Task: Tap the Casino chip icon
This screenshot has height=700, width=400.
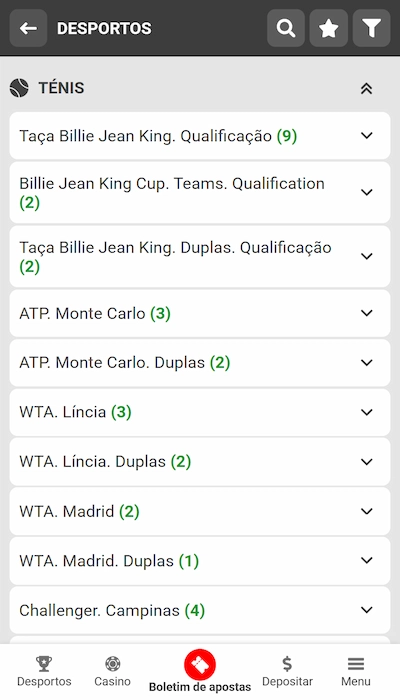Action: (x=112, y=664)
